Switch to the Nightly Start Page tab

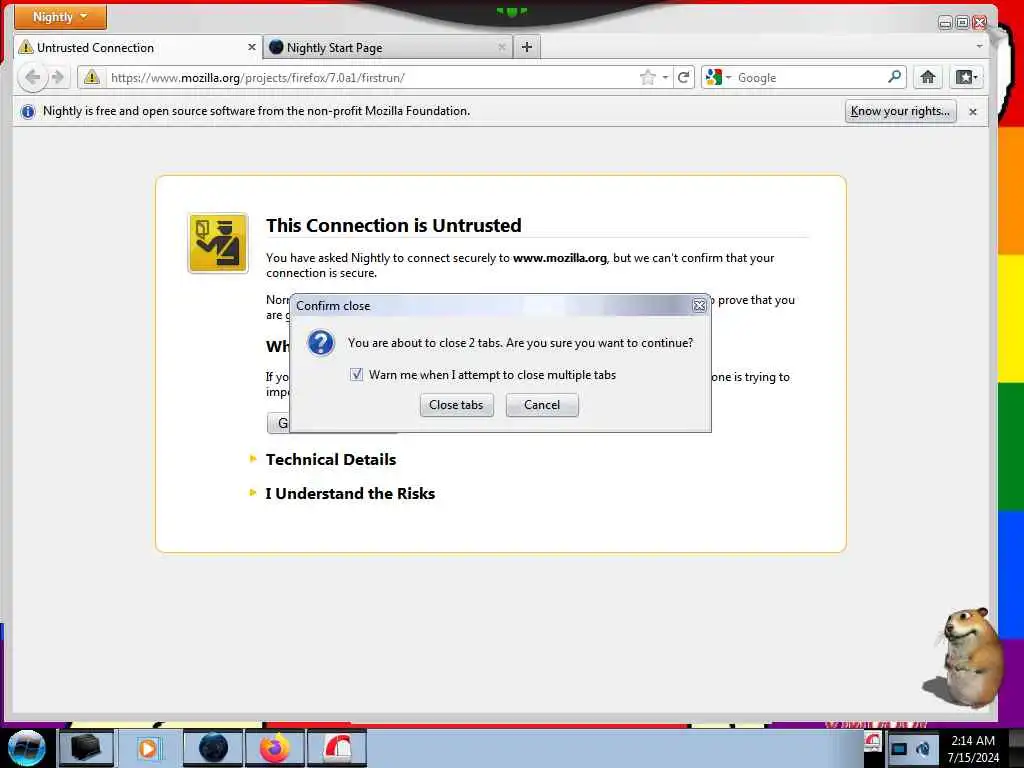(x=388, y=48)
